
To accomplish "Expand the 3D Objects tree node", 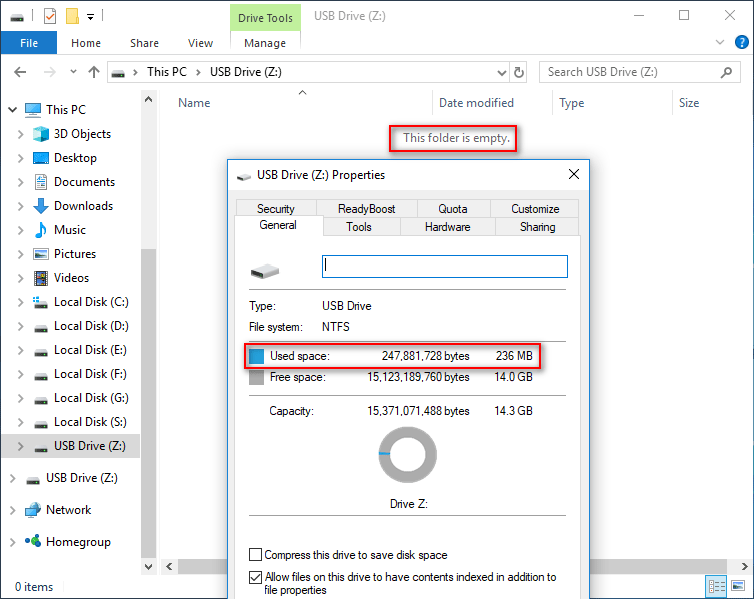I will point(20,134).
